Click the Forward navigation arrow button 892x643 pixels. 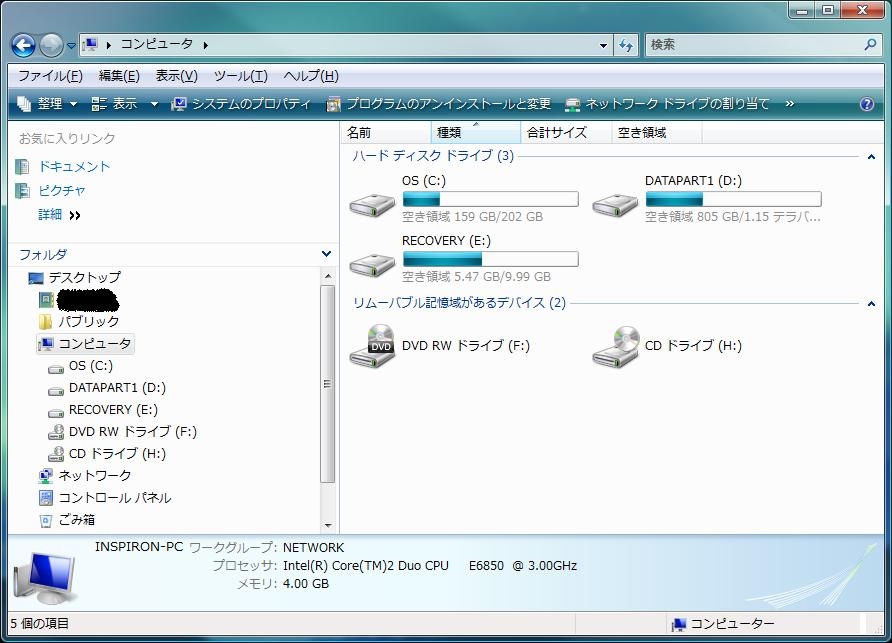click(51, 45)
